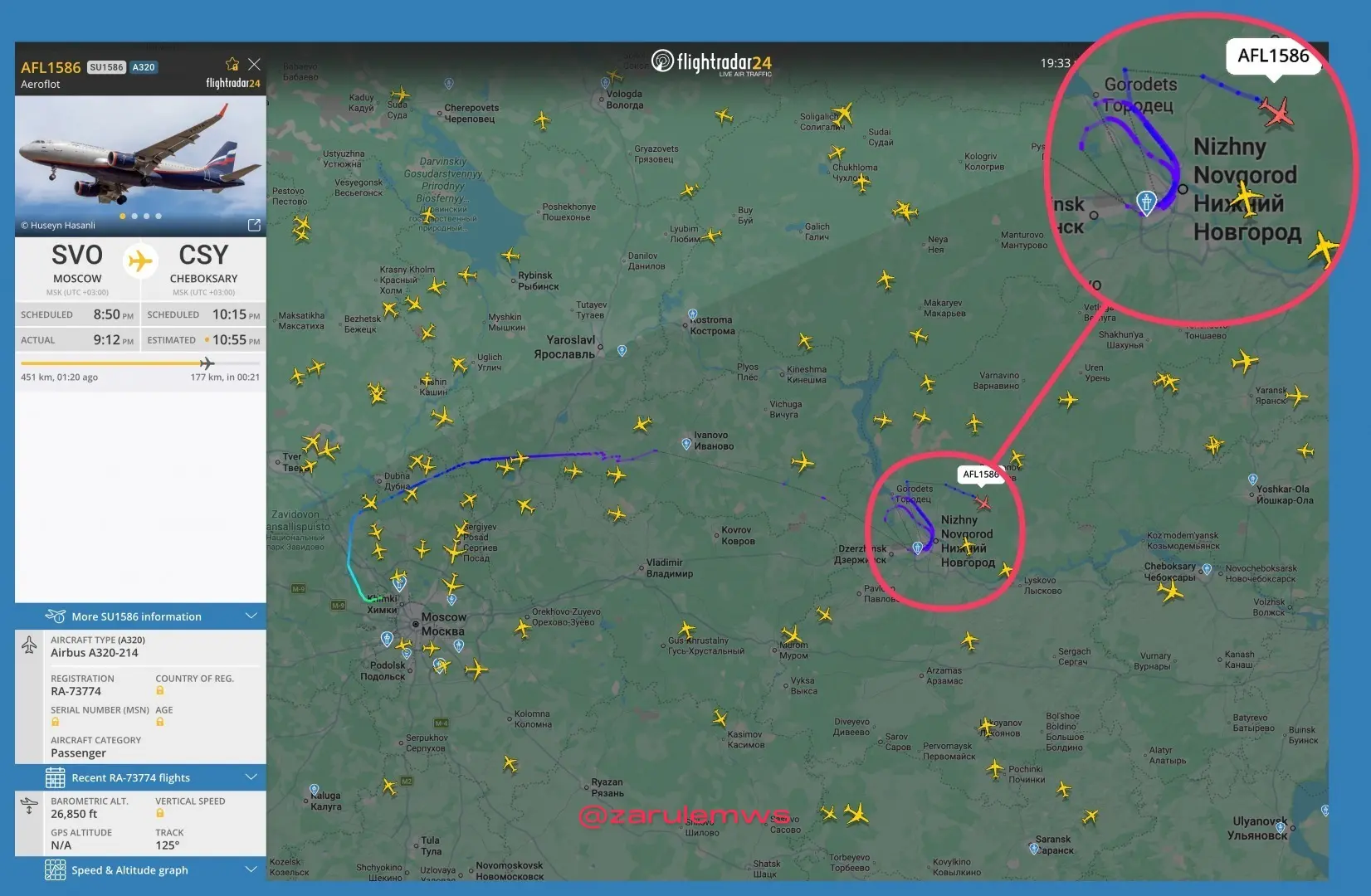Select the fourth photo carousel dot
Image resolution: width=1371 pixels, height=896 pixels.
(x=159, y=216)
